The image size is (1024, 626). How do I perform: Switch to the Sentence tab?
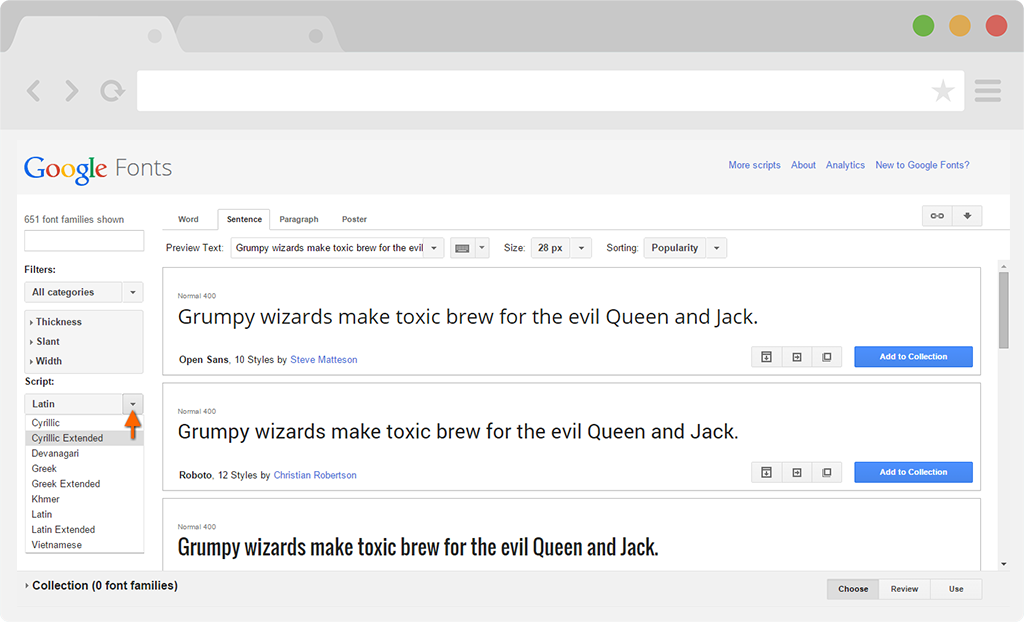(244, 219)
